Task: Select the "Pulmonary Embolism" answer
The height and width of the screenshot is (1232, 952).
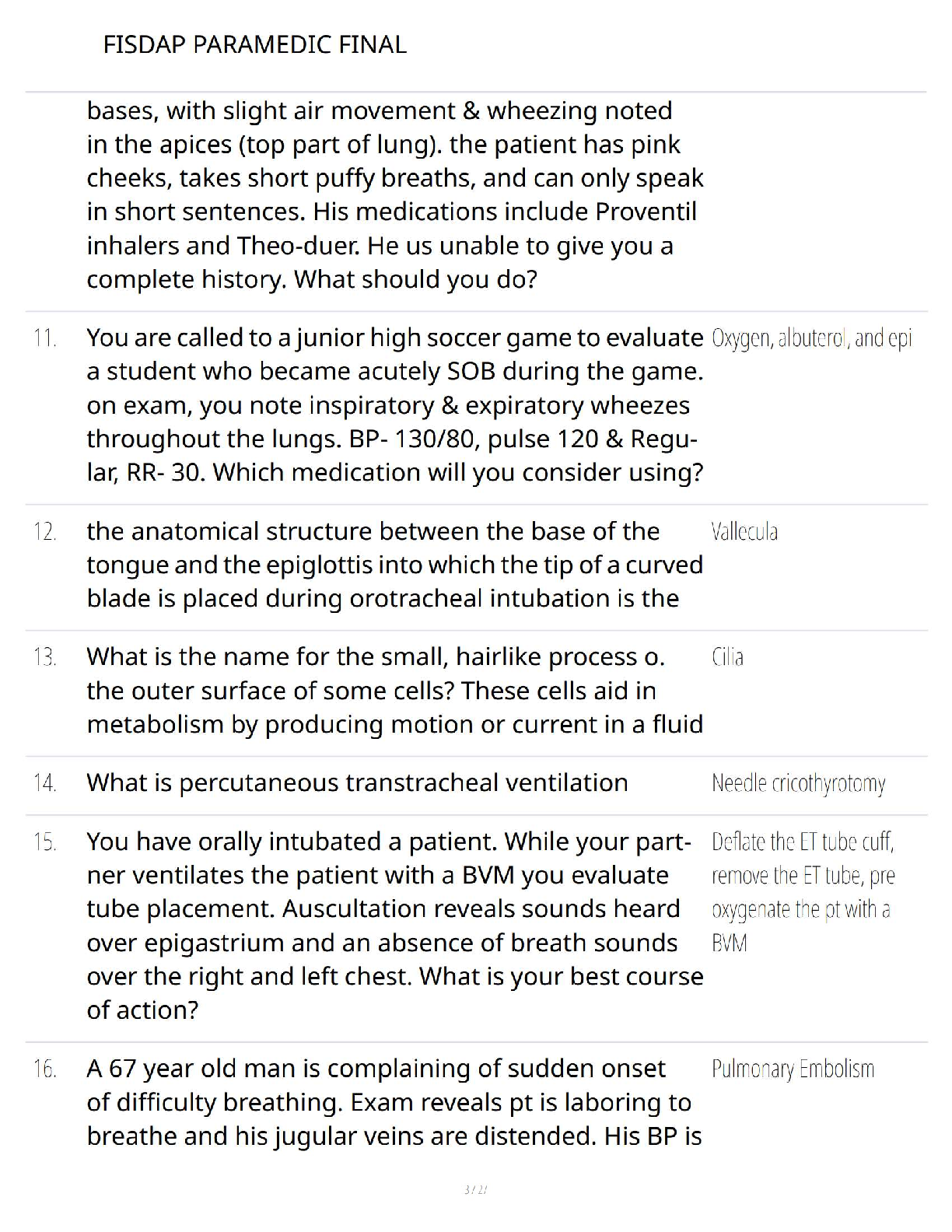Action: [793, 1069]
